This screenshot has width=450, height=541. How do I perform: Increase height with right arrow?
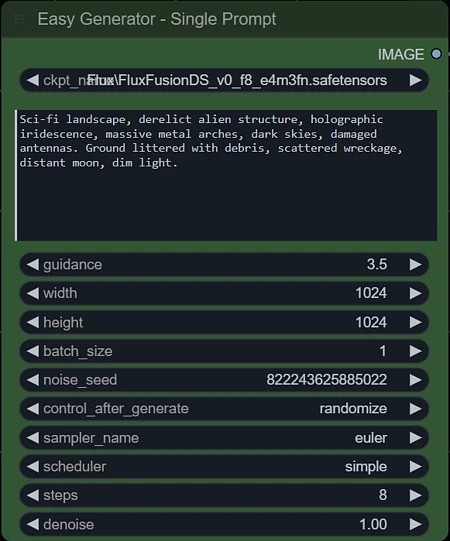415,322
